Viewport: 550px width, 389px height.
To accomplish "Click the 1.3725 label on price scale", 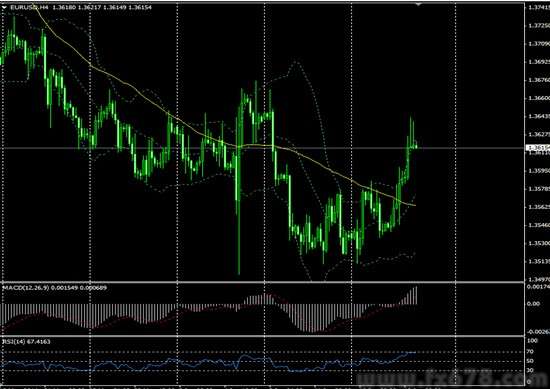I will (538, 26).
